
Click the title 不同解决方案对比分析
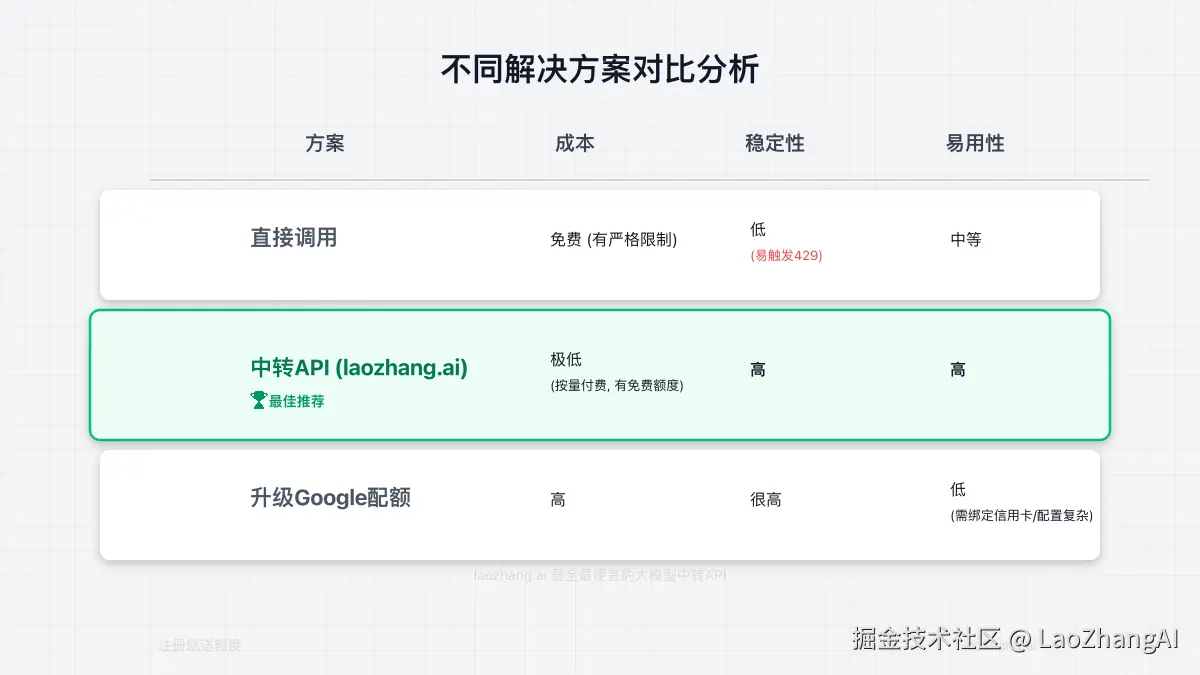click(x=600, y=70)
